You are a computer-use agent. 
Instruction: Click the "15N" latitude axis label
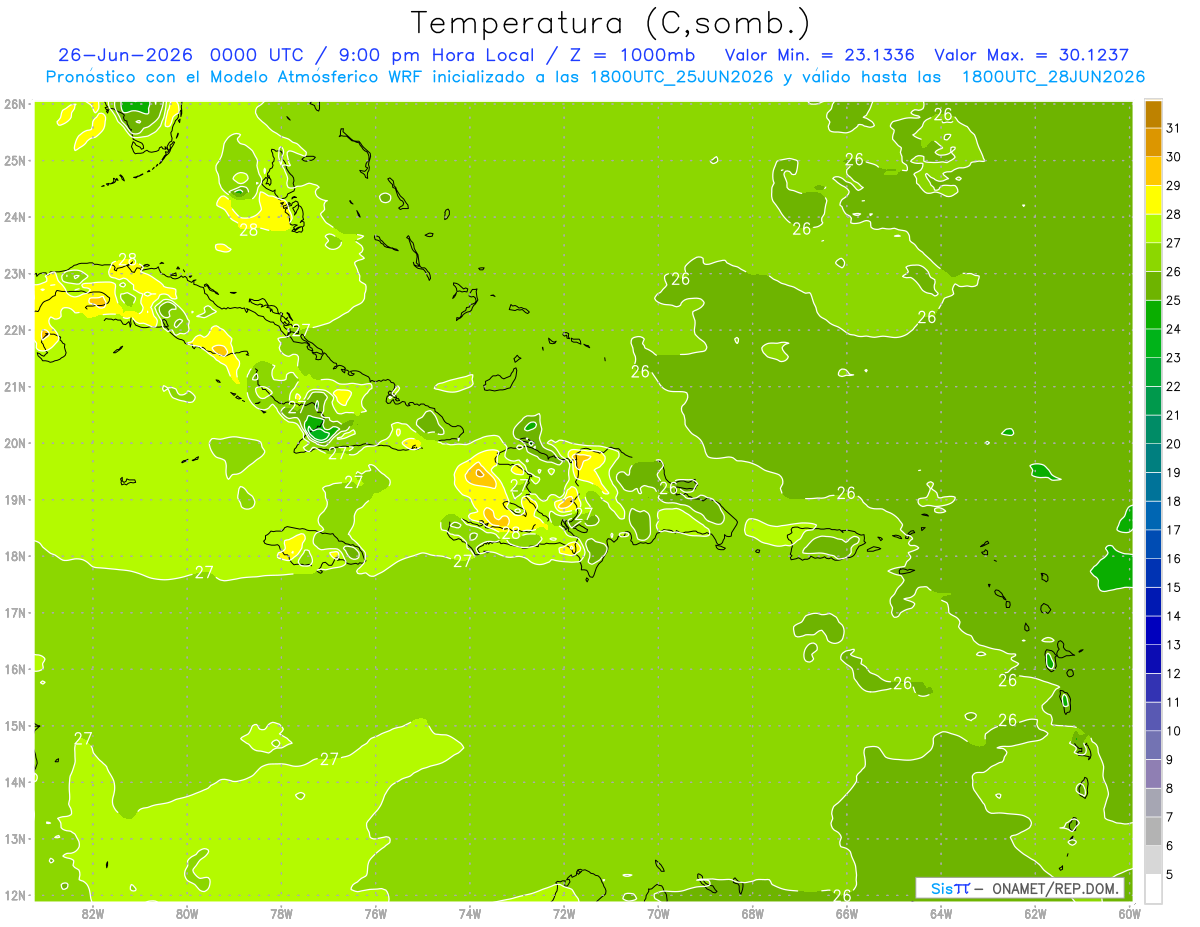15,725
